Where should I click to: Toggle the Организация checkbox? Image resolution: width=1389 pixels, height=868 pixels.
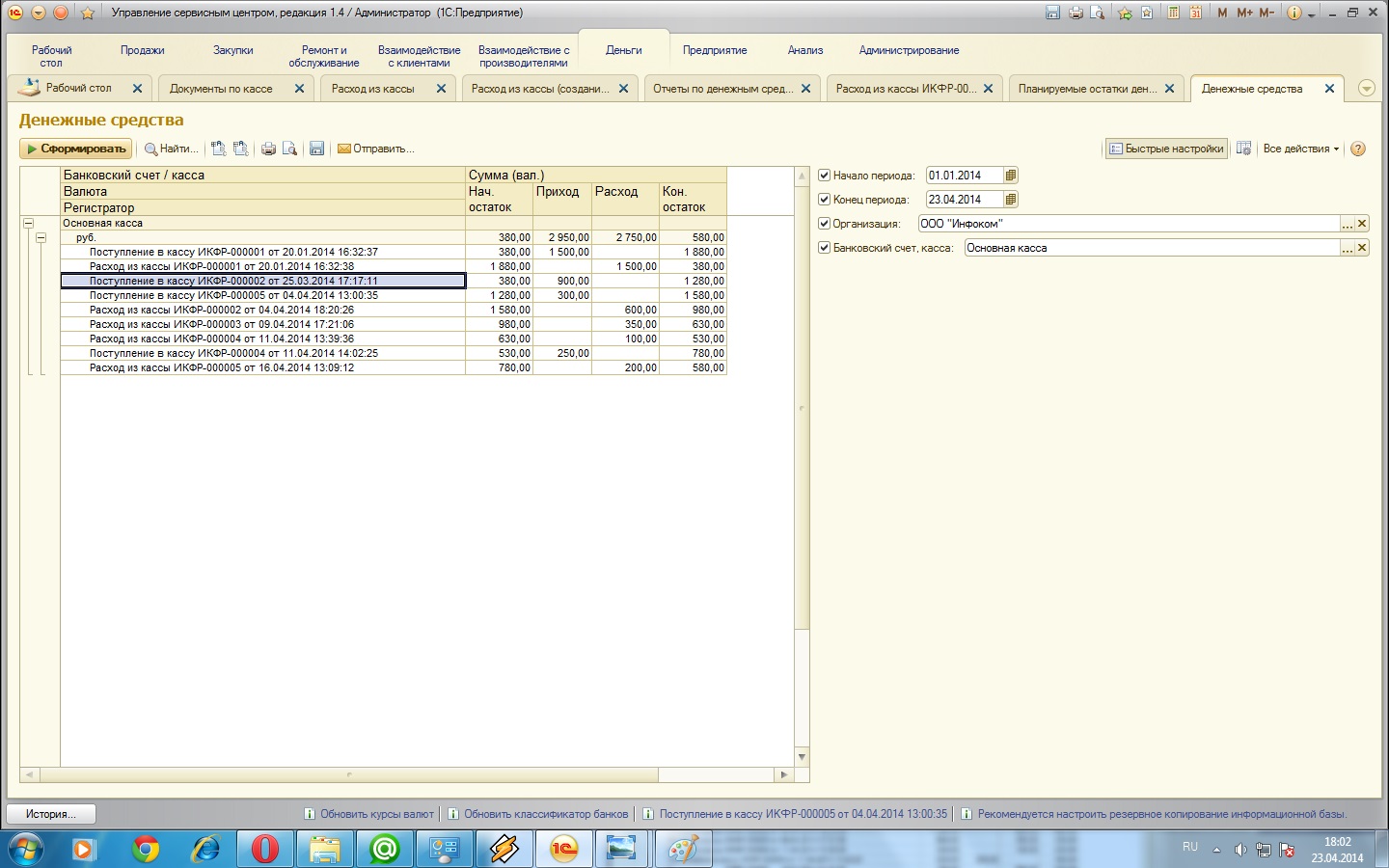click(825, 224)
